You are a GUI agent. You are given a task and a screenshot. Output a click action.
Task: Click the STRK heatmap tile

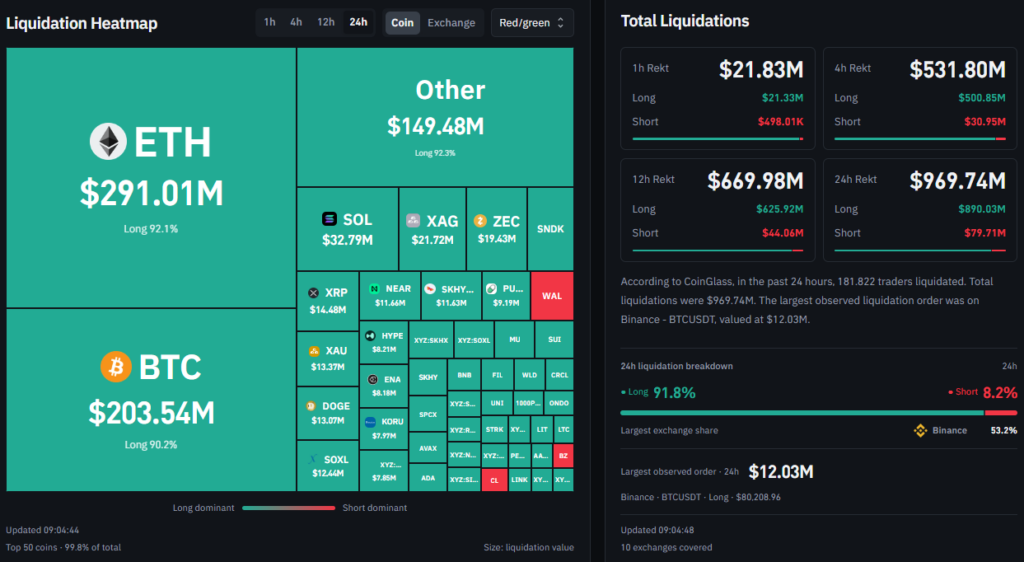(x=494, y=429)
